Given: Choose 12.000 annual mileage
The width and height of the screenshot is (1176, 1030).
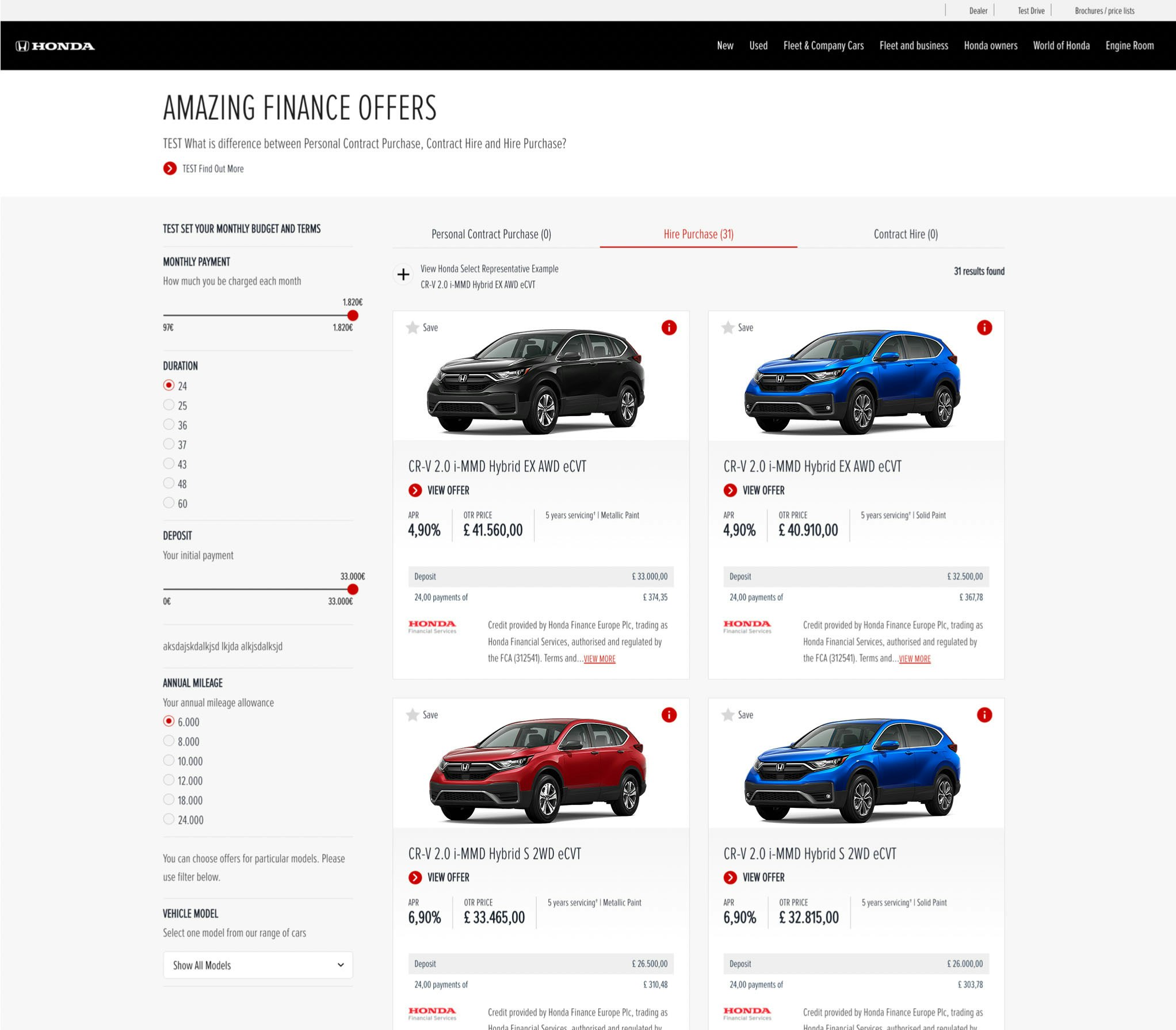Looking at the screenshot, I should click(169, 780).
